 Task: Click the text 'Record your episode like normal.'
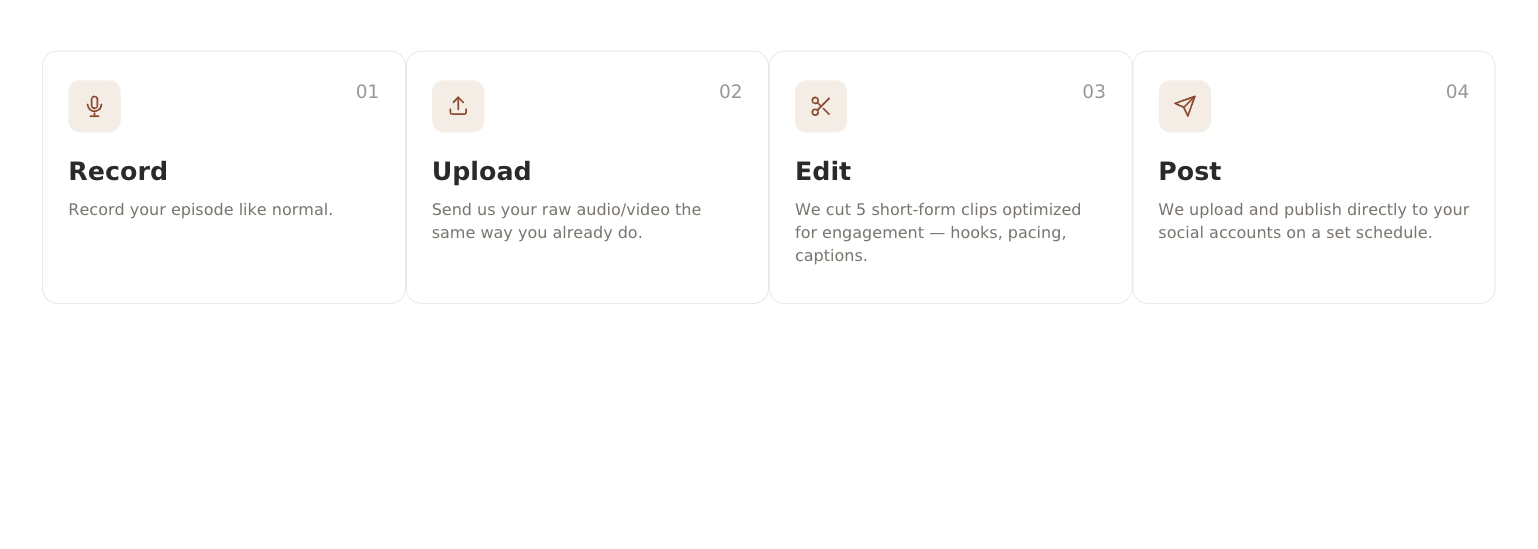click(200, 210)
